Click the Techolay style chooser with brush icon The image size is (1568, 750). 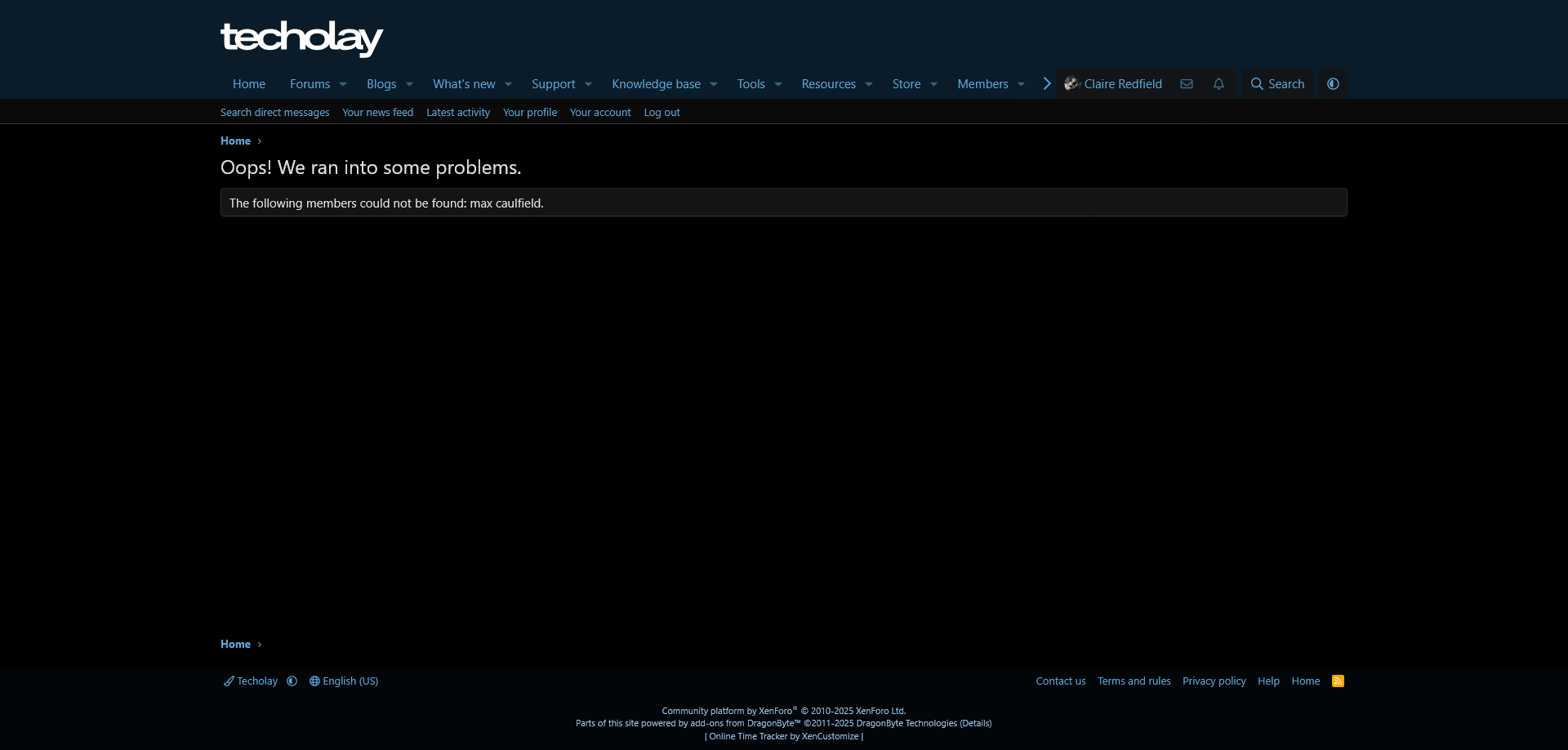pyautogui.click(x=251, y=681)
